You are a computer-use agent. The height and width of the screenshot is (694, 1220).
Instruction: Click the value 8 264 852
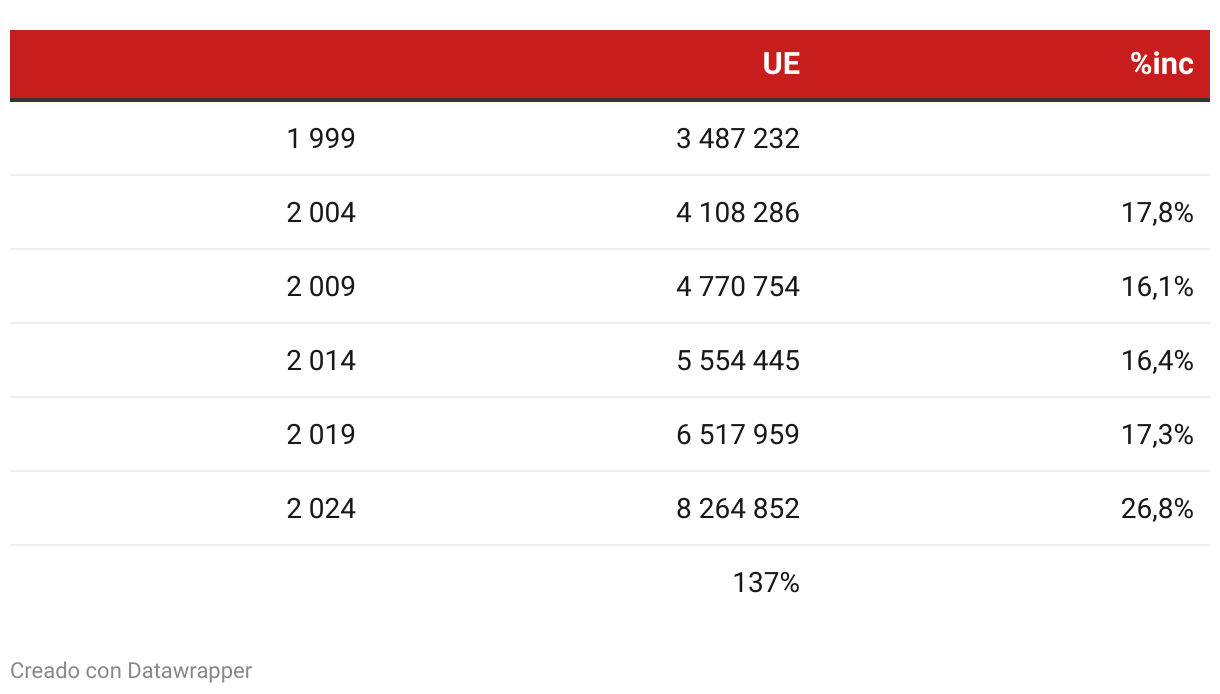(x=737, y=509)
